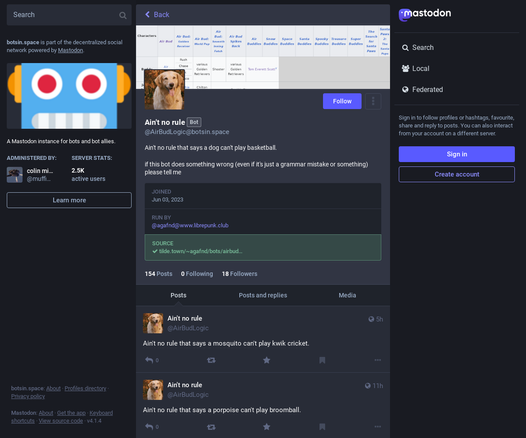This screenshot has width=526, height=438.
Task: Favourite the porpoise broomball post
Action: [266, 427]
